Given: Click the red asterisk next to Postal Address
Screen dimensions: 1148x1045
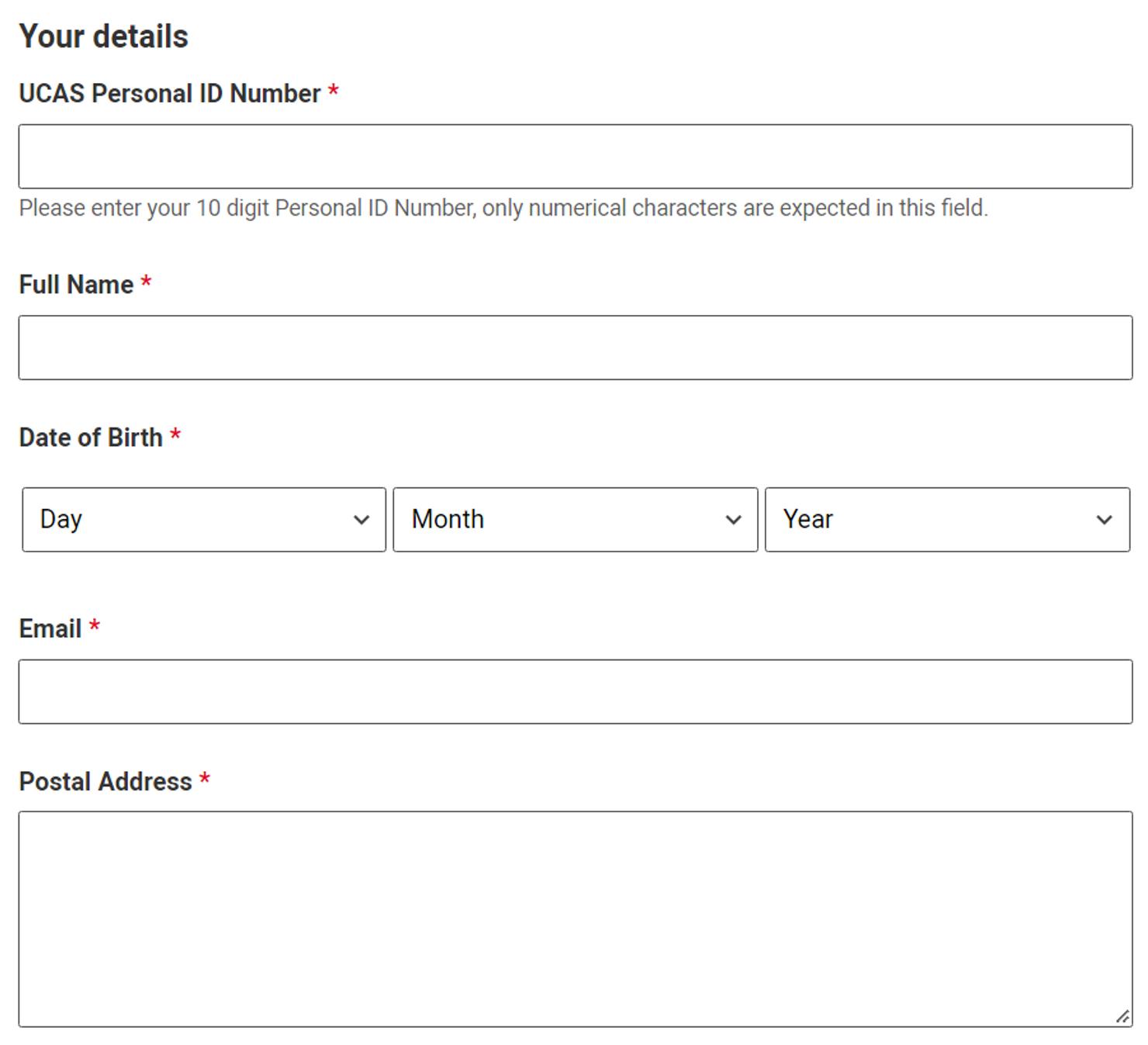Looking at the screenshot, I should (205, 779).
